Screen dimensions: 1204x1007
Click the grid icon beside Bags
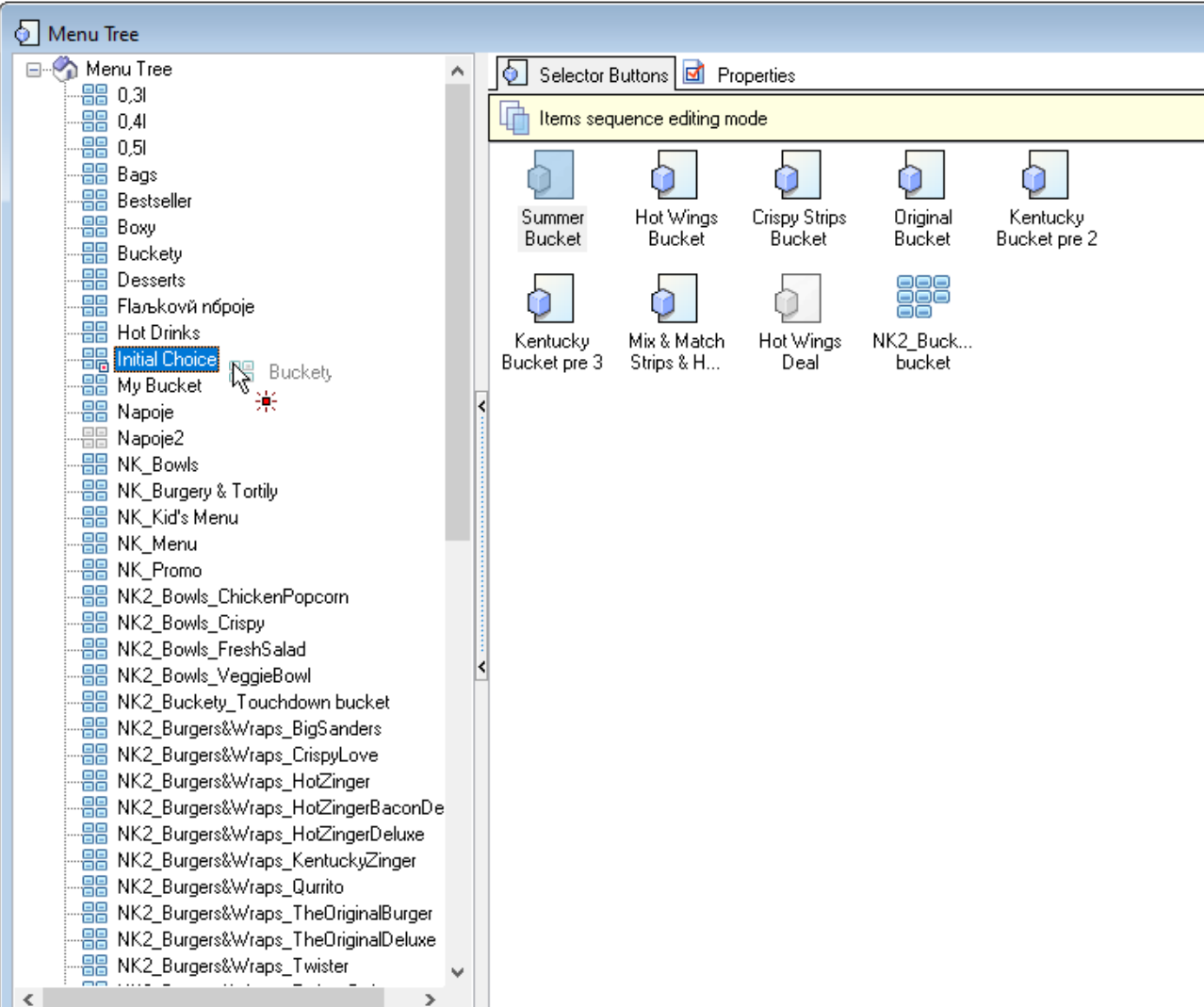[x=94, y=173]
